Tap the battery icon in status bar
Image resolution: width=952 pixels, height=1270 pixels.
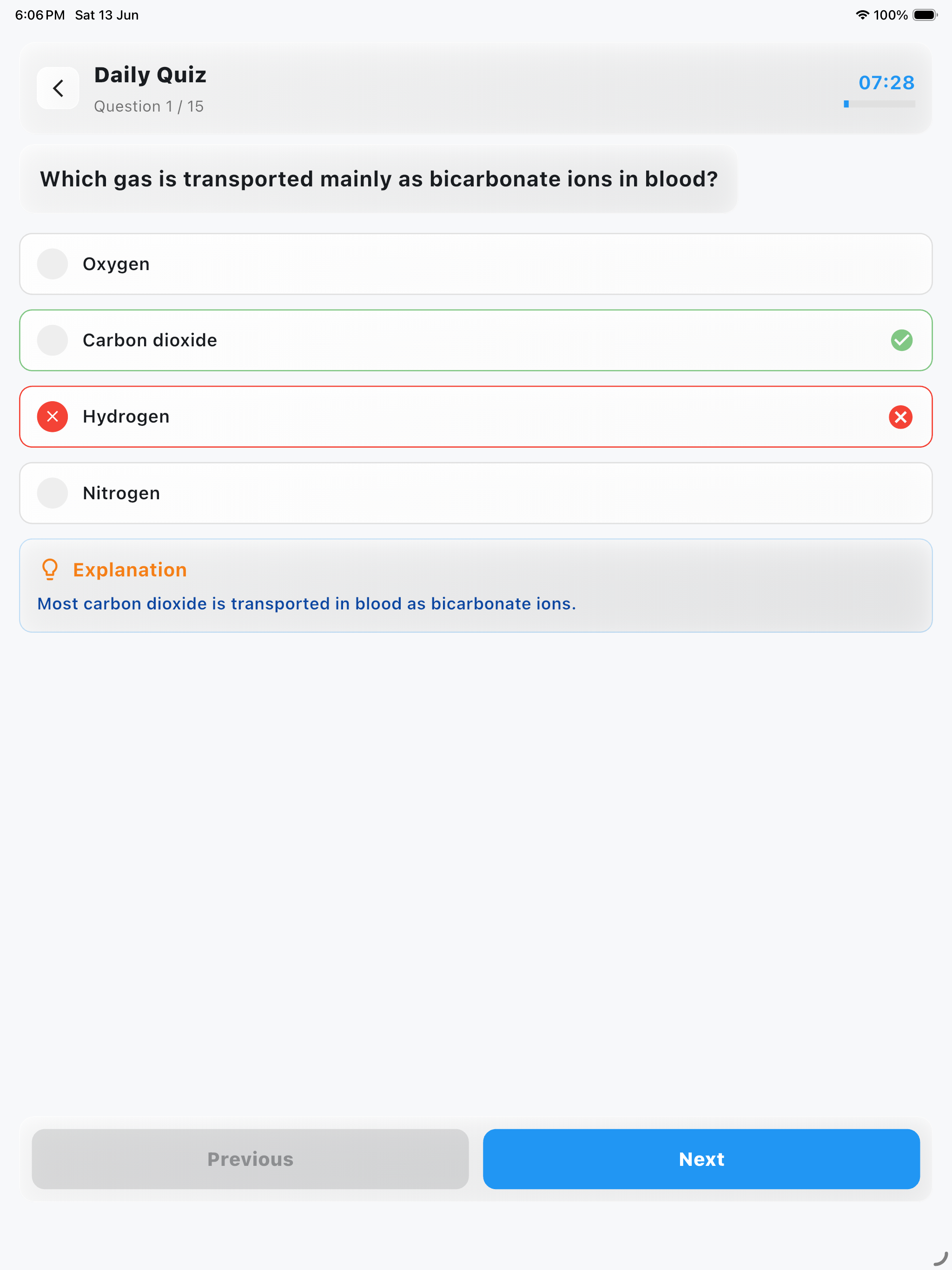click(925, 15)
